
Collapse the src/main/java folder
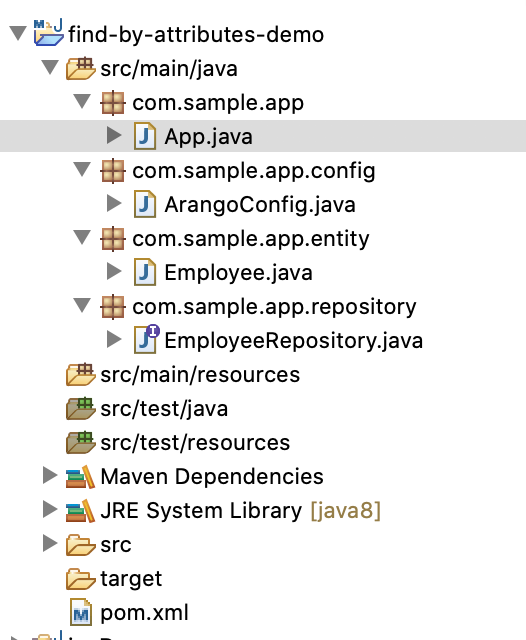pos(50,68)
